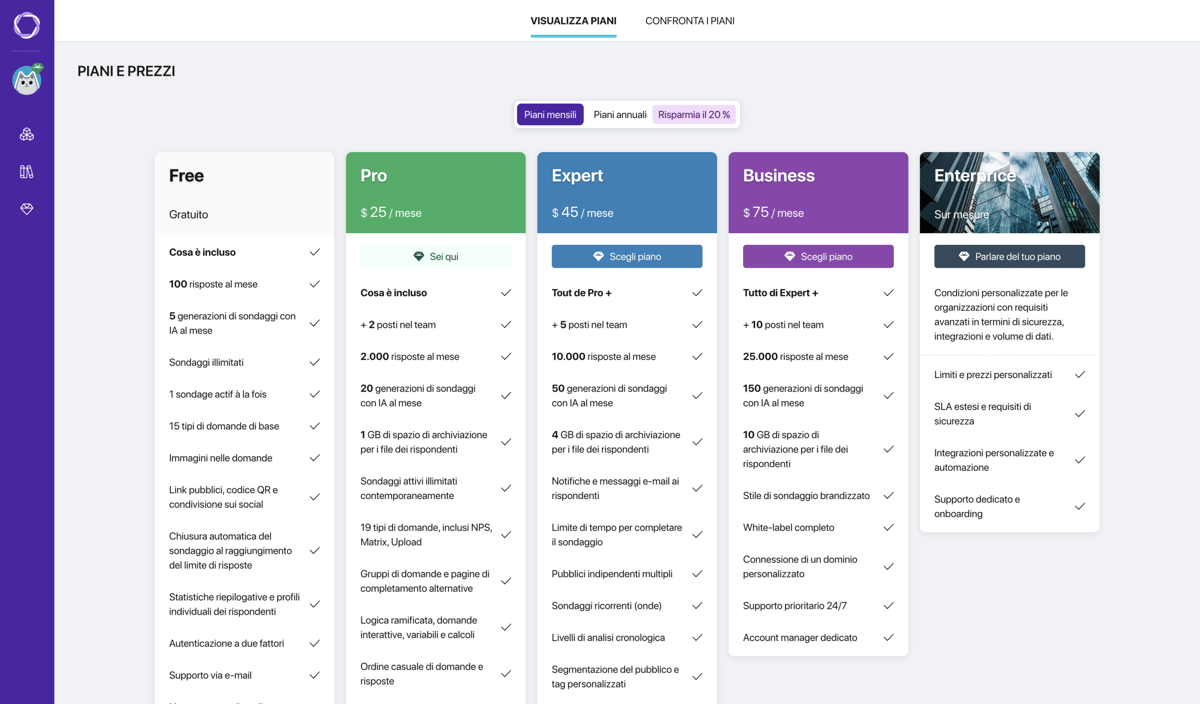Click the app logo in the sidebar

pos(27,25)
